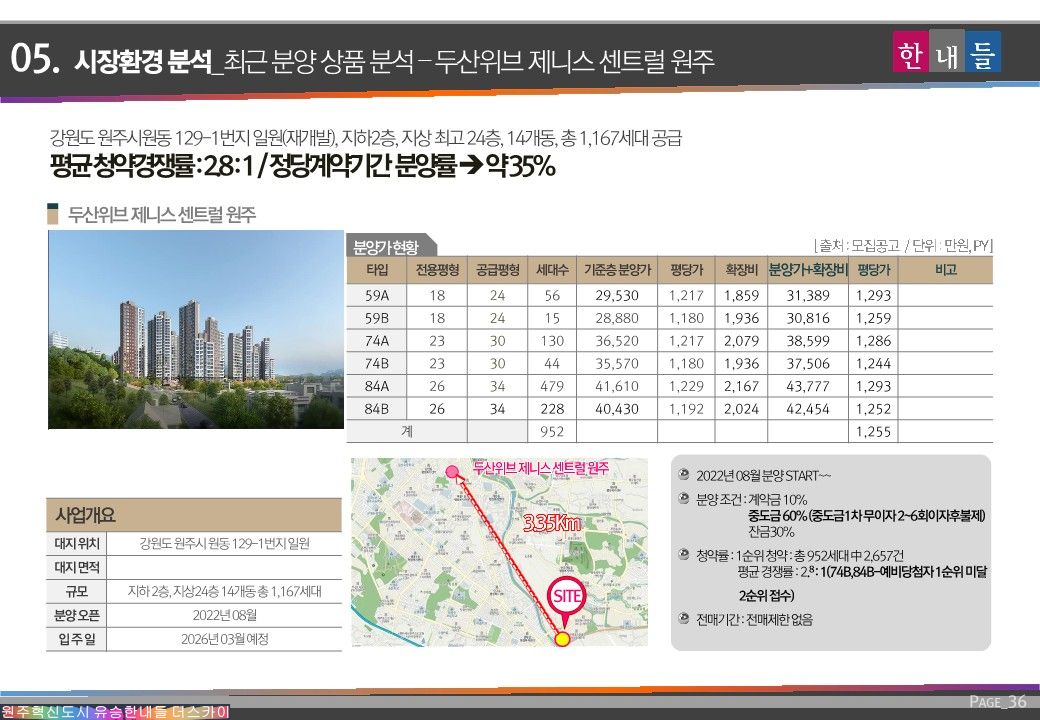The width and height of the screenshot is (1040, 720).
Task: Select the 74A type cell
Action: 377,341
